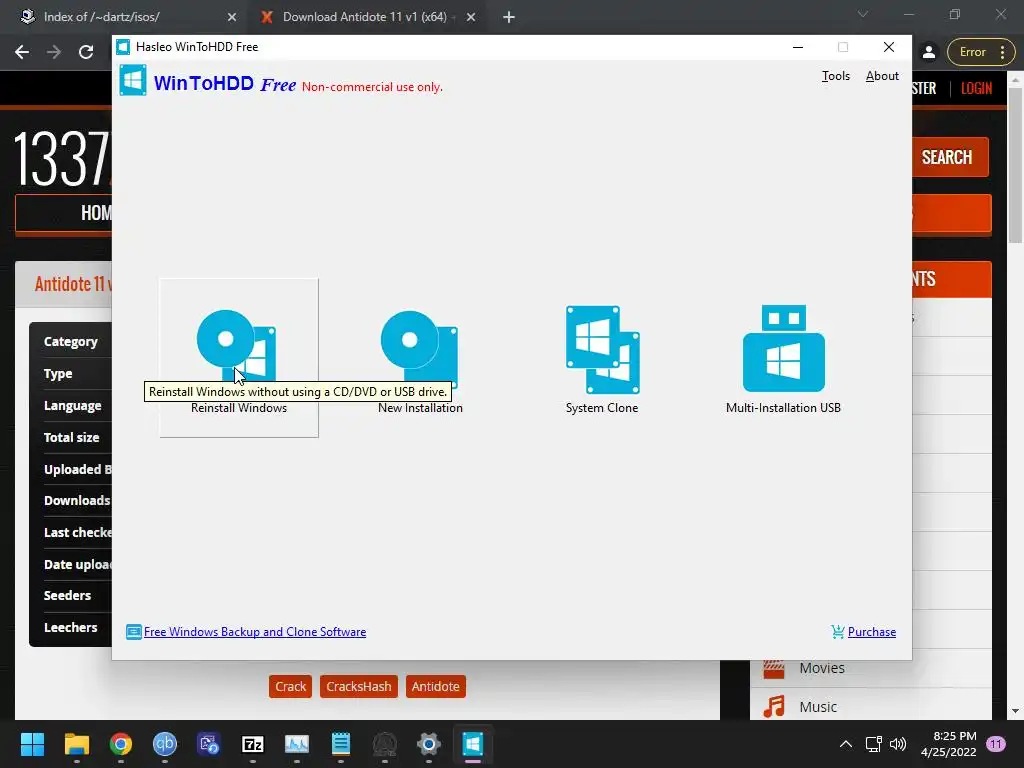
Task: Click the WinToHDD taskbar icon
Action: point(473,744)
